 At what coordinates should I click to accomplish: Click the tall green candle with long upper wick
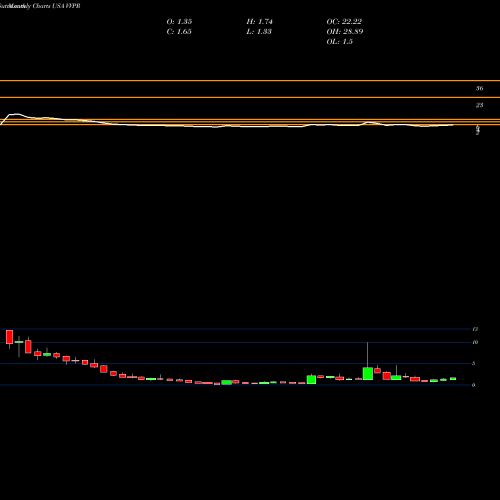(x=368, y=373)
